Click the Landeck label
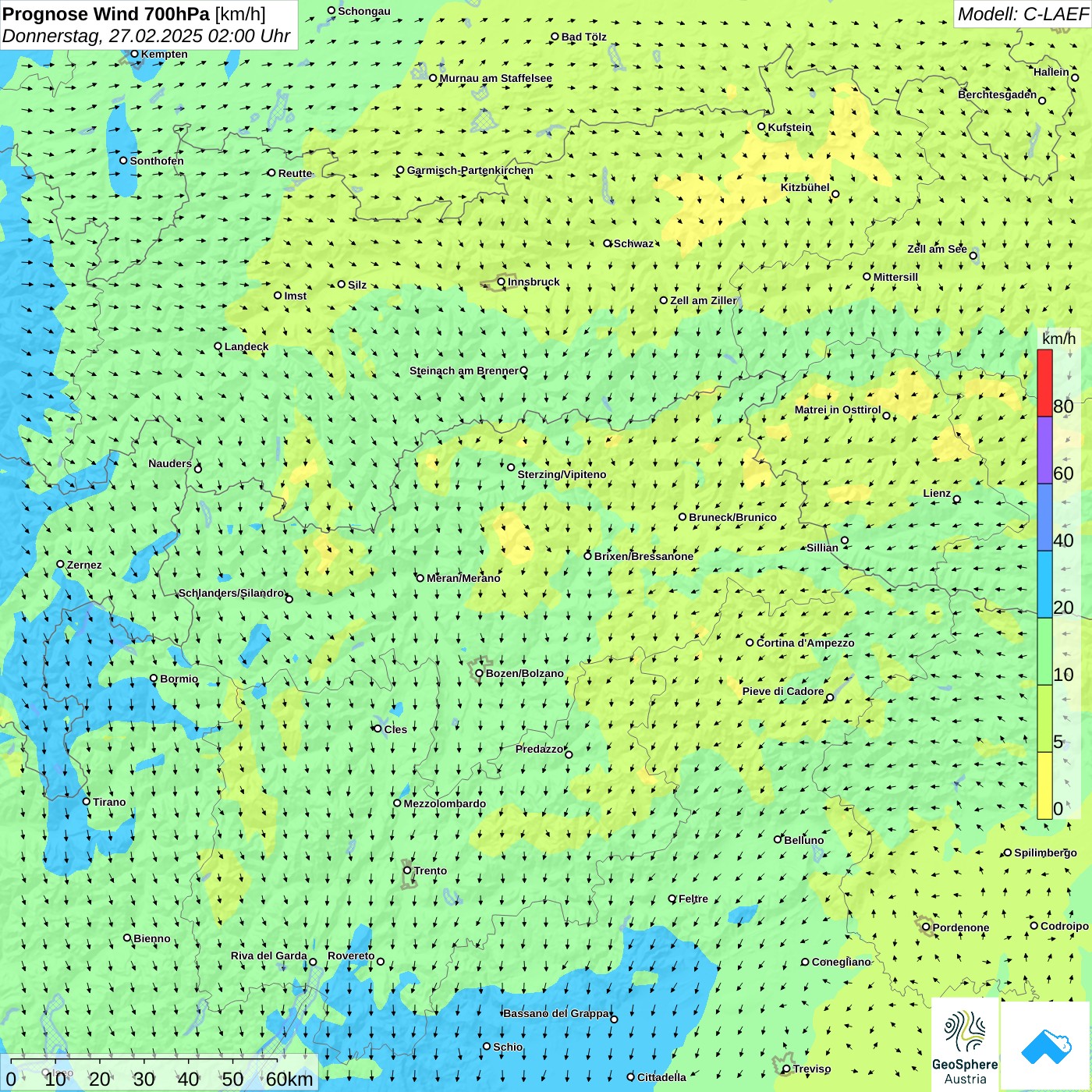The width and height of the screenshot is (1092, 1092). (x=246, y=346)
